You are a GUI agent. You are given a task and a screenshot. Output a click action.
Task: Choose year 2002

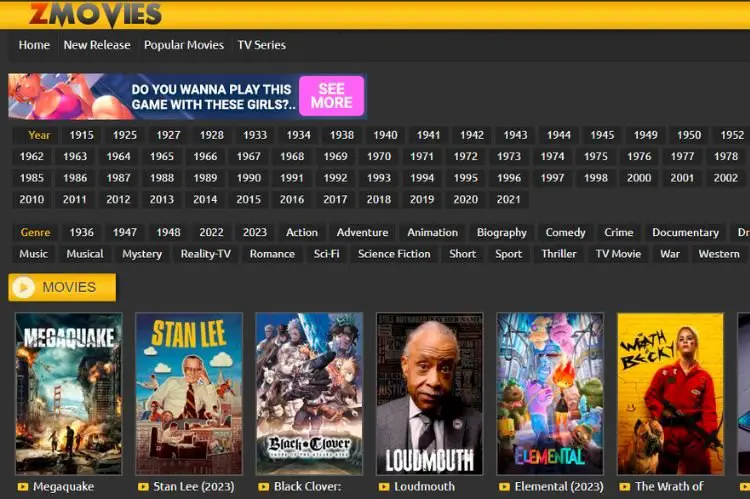[726, 178]
